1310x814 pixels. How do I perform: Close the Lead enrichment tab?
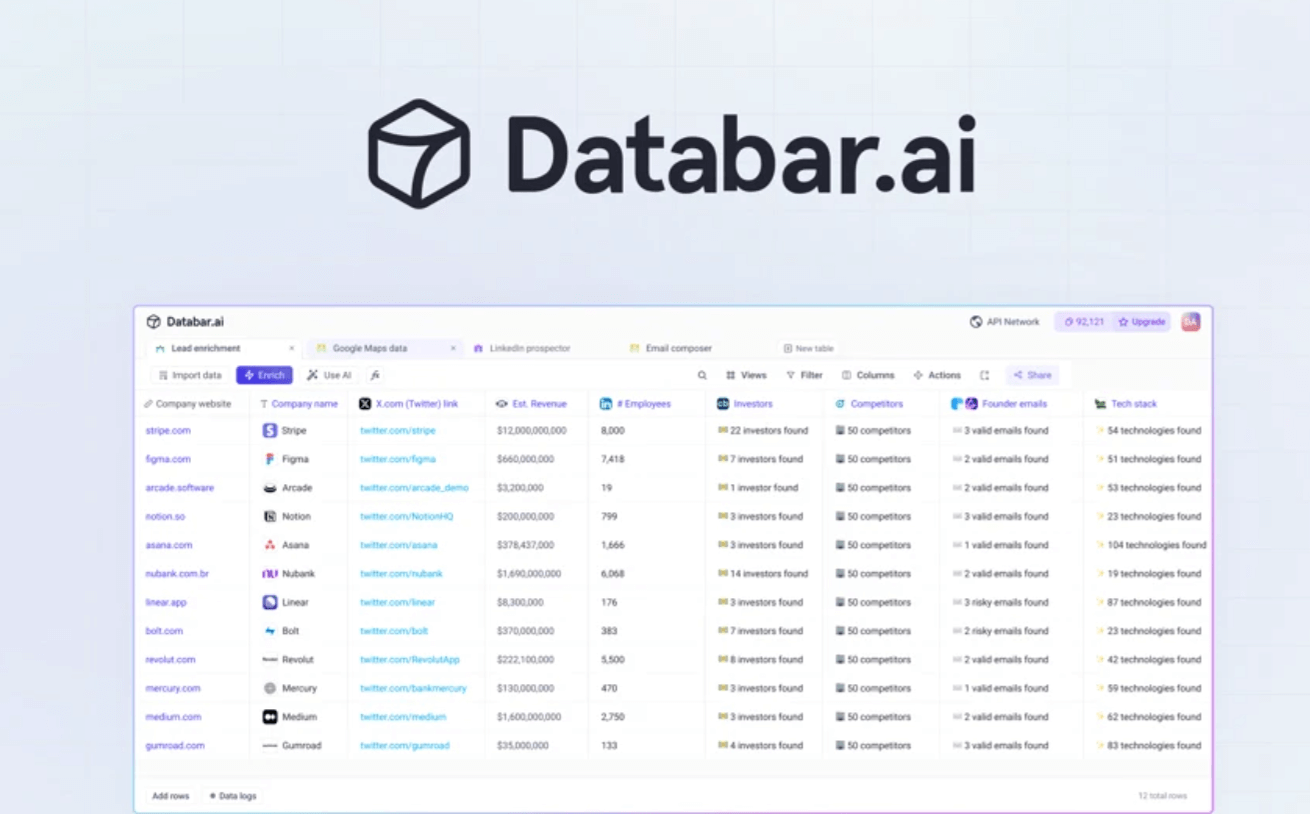tap(292, 349)
